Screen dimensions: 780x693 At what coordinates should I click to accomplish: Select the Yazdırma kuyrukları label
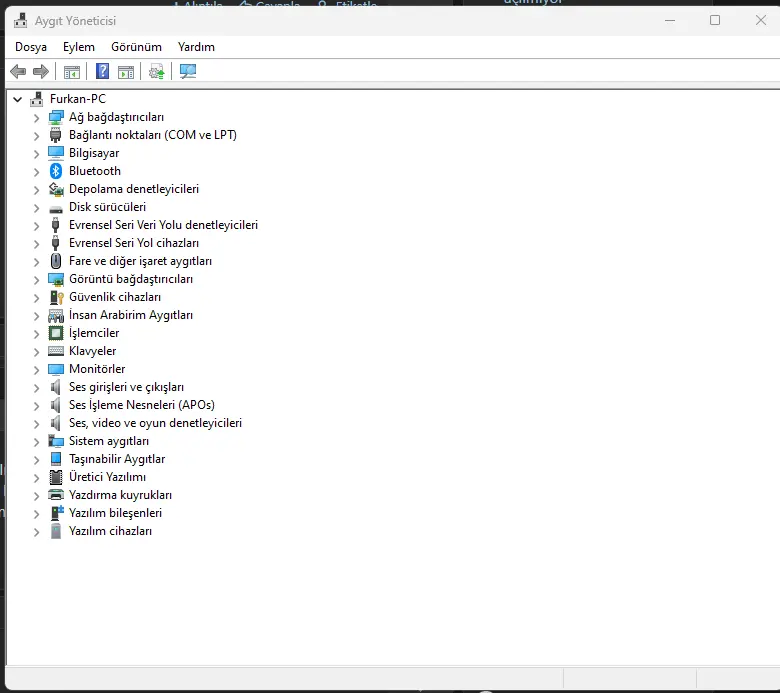(120, 495)
